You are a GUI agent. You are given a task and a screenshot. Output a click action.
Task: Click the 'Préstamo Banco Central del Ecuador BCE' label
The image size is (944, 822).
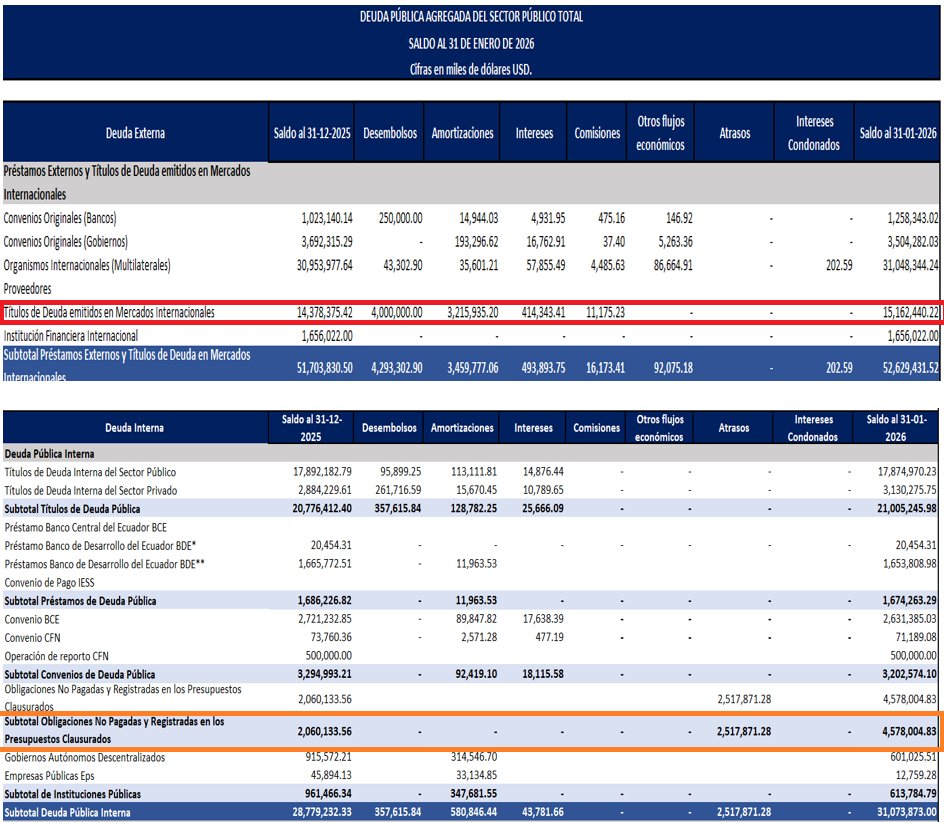pos(85,528)
